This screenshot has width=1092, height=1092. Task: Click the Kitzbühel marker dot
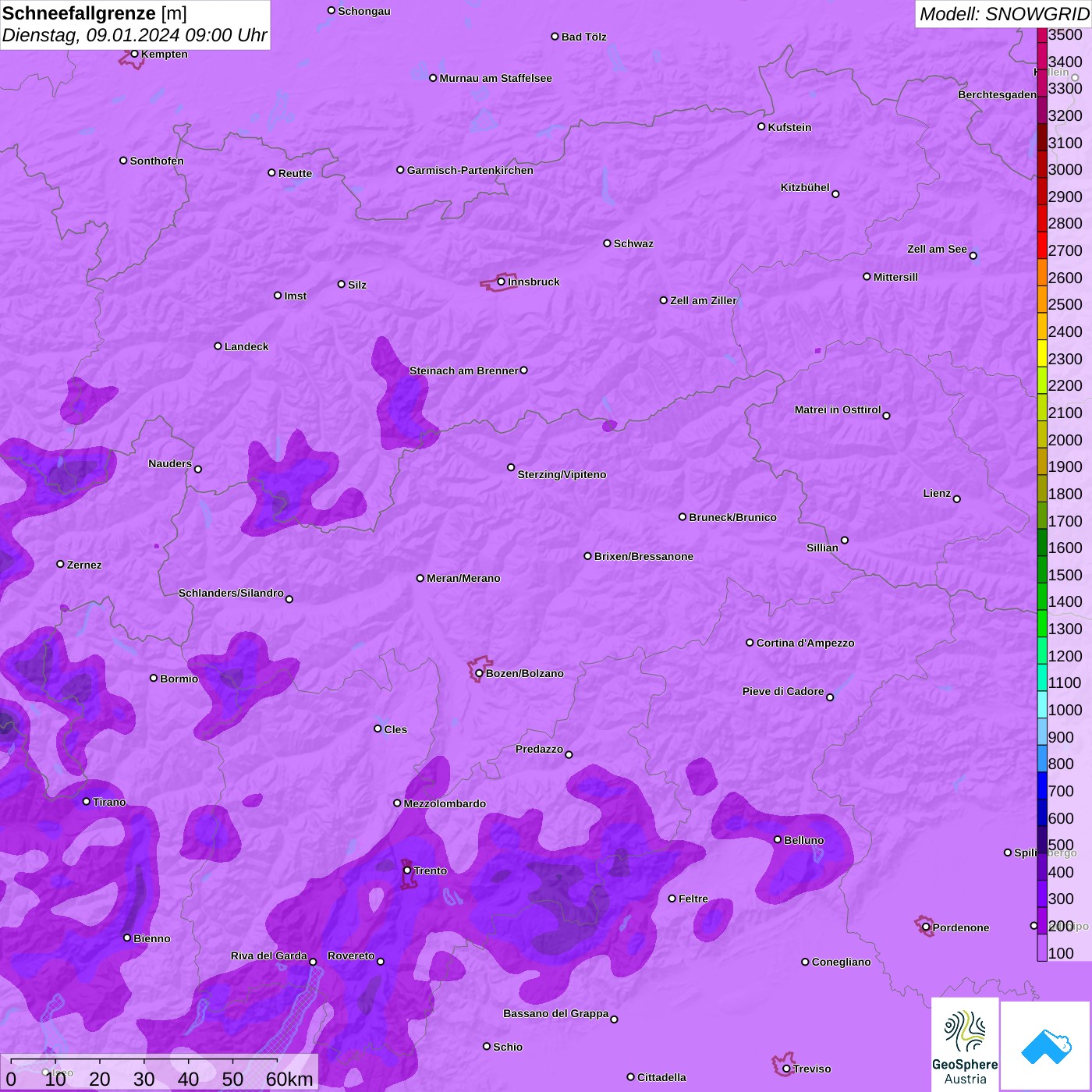835,194
